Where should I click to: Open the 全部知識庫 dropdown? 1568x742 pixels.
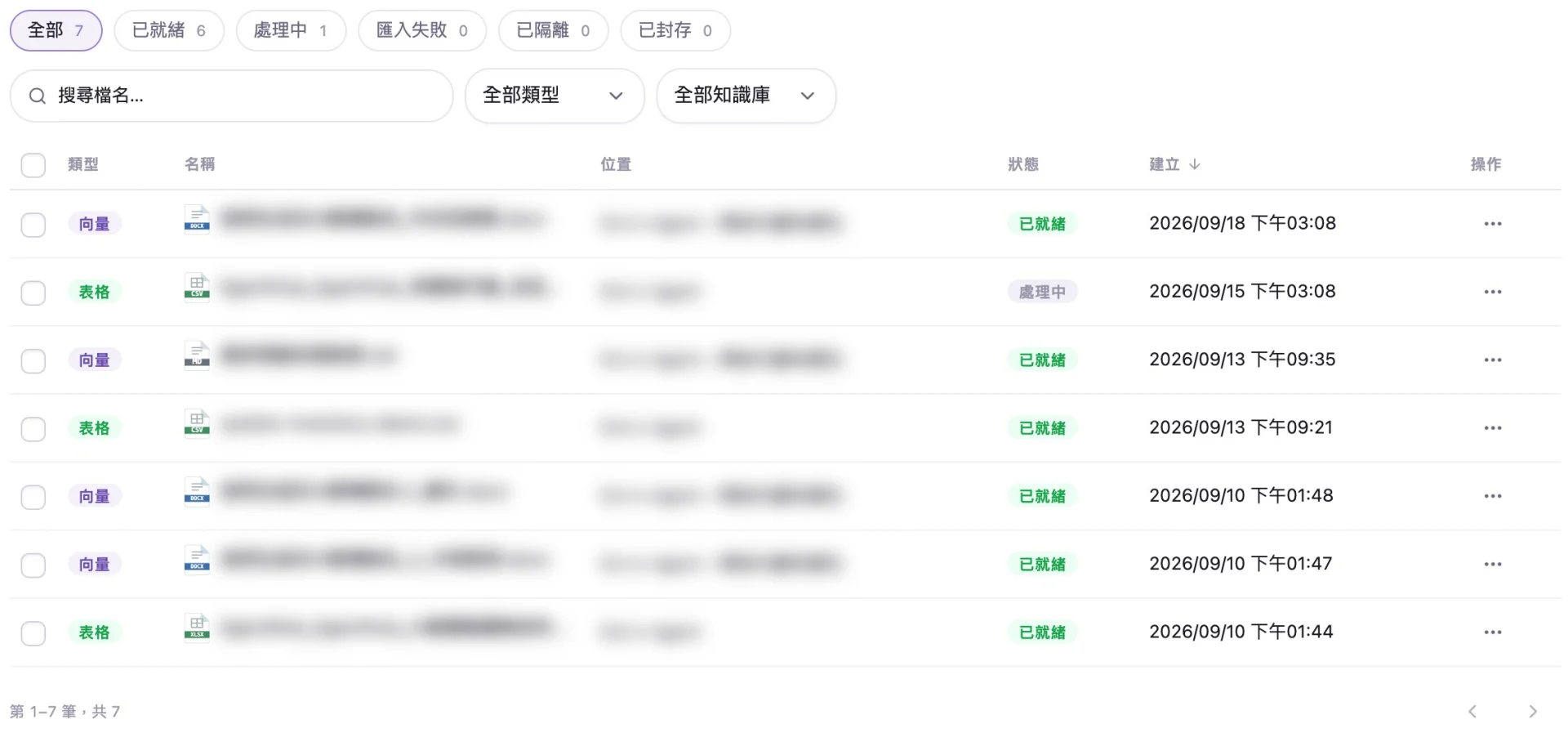click(x=746, y=96)
